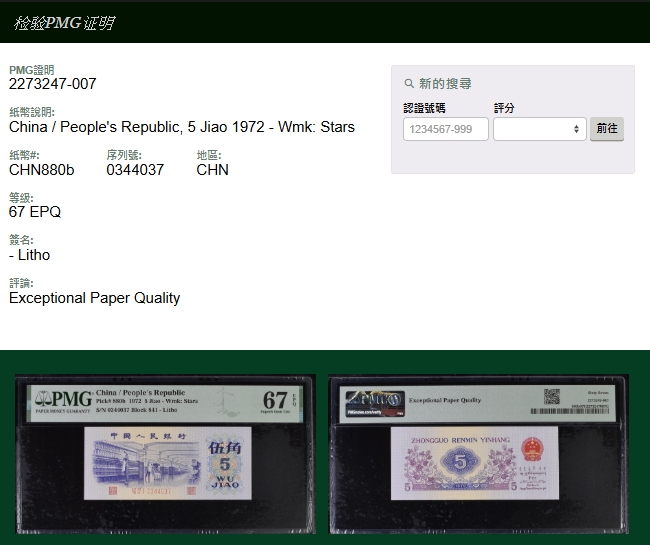
Task: Click the 認證號碼 certificate number input field
Action: [x=445, y=129]
